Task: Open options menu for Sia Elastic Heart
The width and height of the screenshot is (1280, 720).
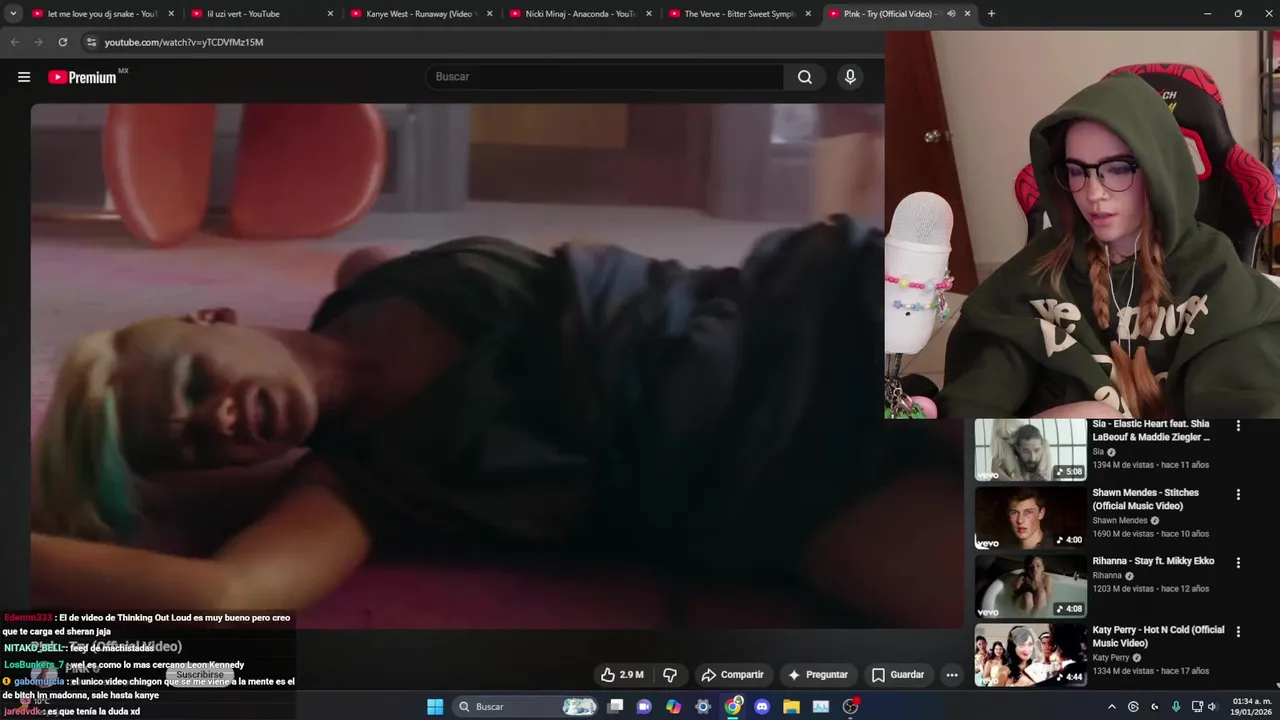Action: (1238, 426)
